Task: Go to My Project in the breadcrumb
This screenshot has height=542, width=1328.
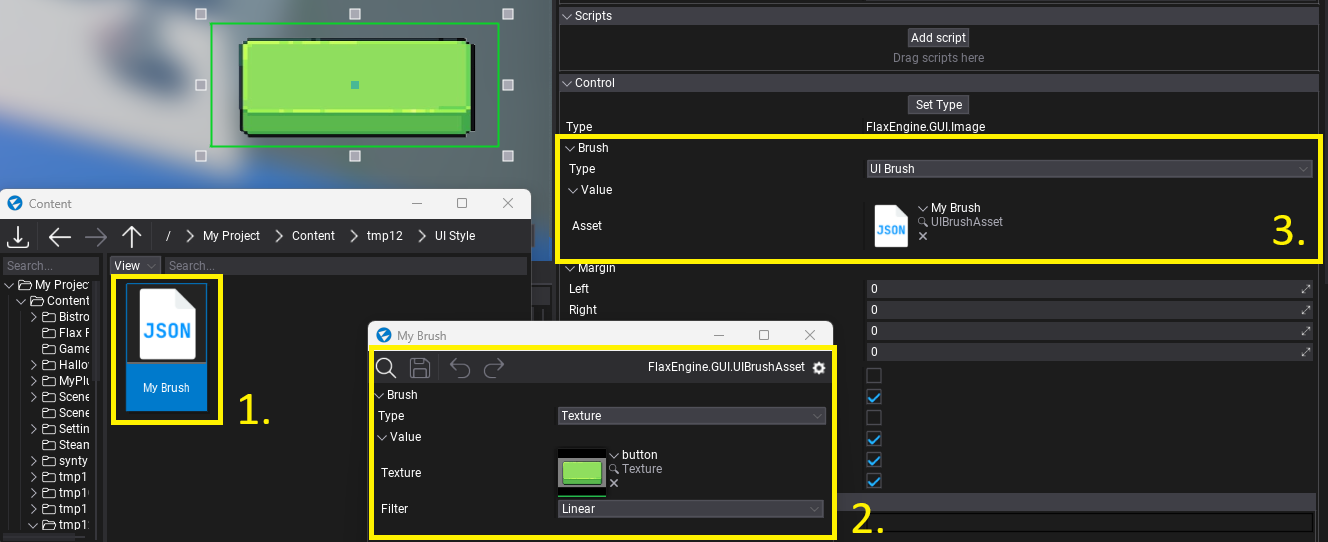Action: (231, 236)
